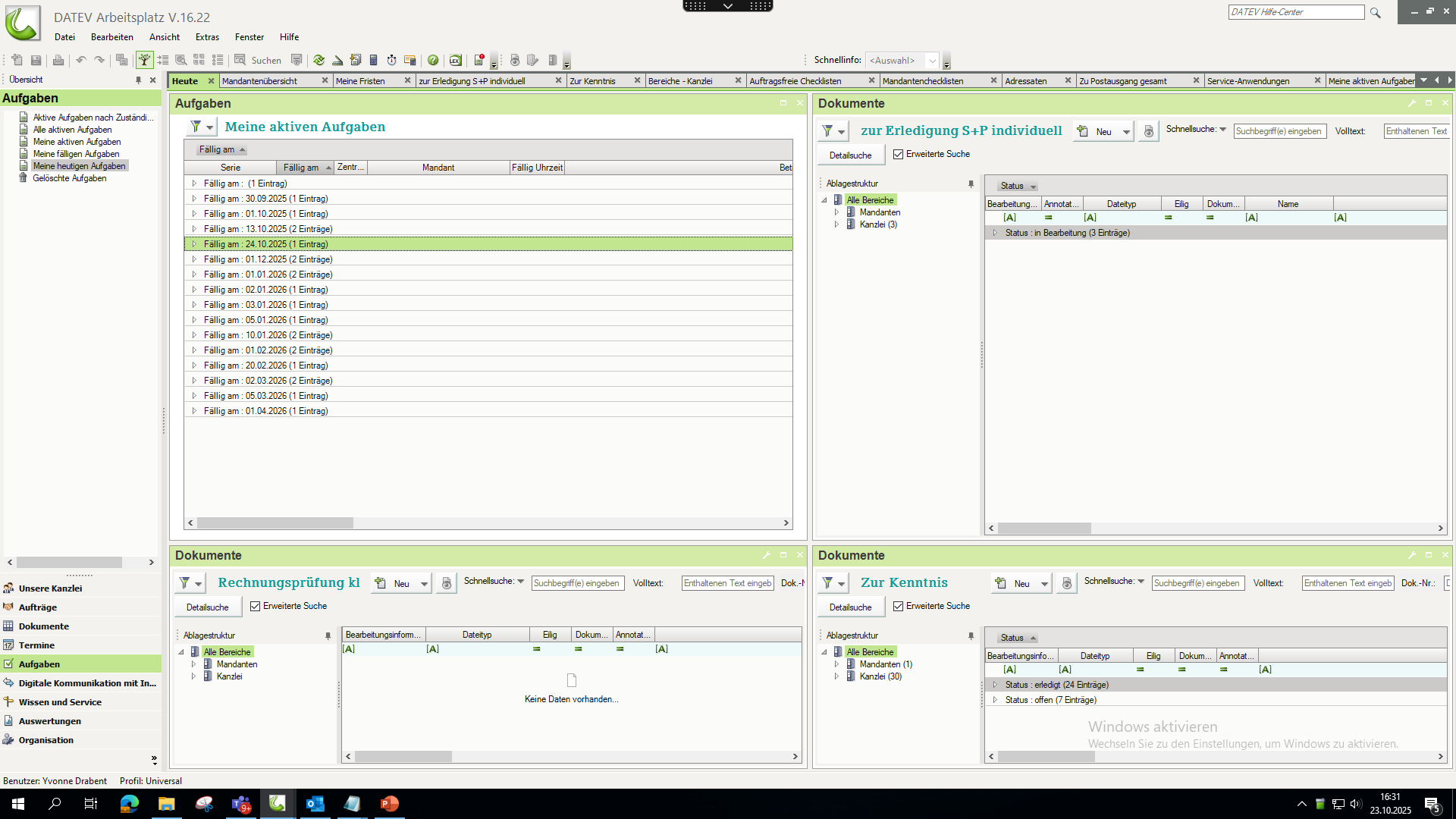Select Meine fälligen Aufgaben in sidebar
Image resolution: width=1456 pixels, height=819 pixels.
tap(76, 154)
